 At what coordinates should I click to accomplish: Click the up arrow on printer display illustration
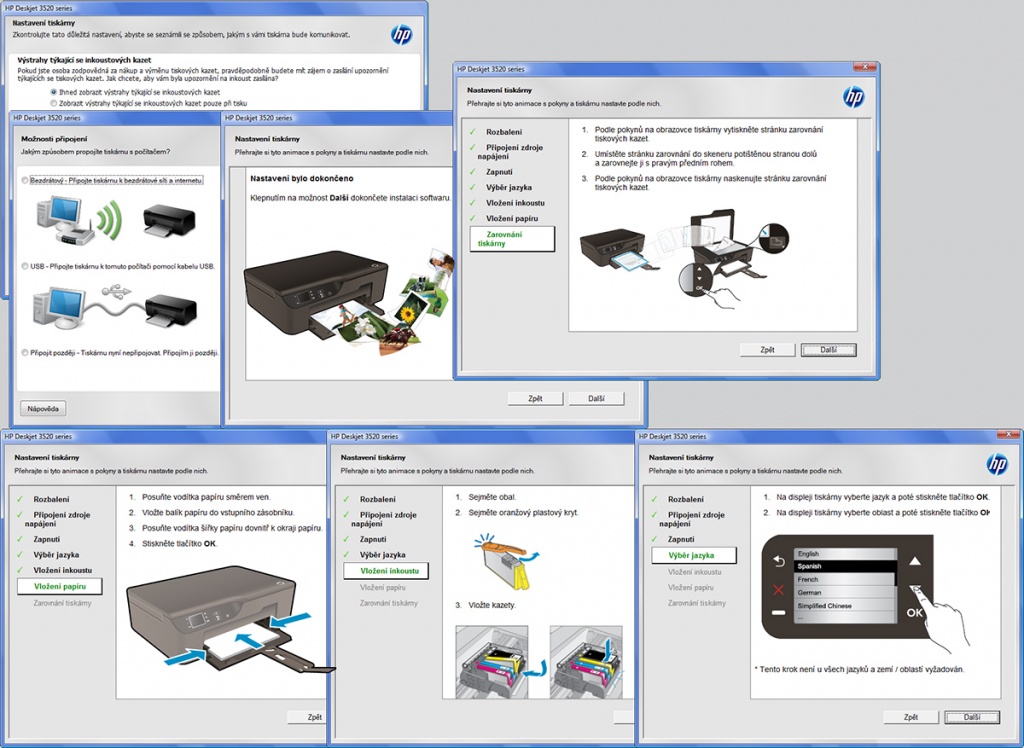(x=915, y=561)
